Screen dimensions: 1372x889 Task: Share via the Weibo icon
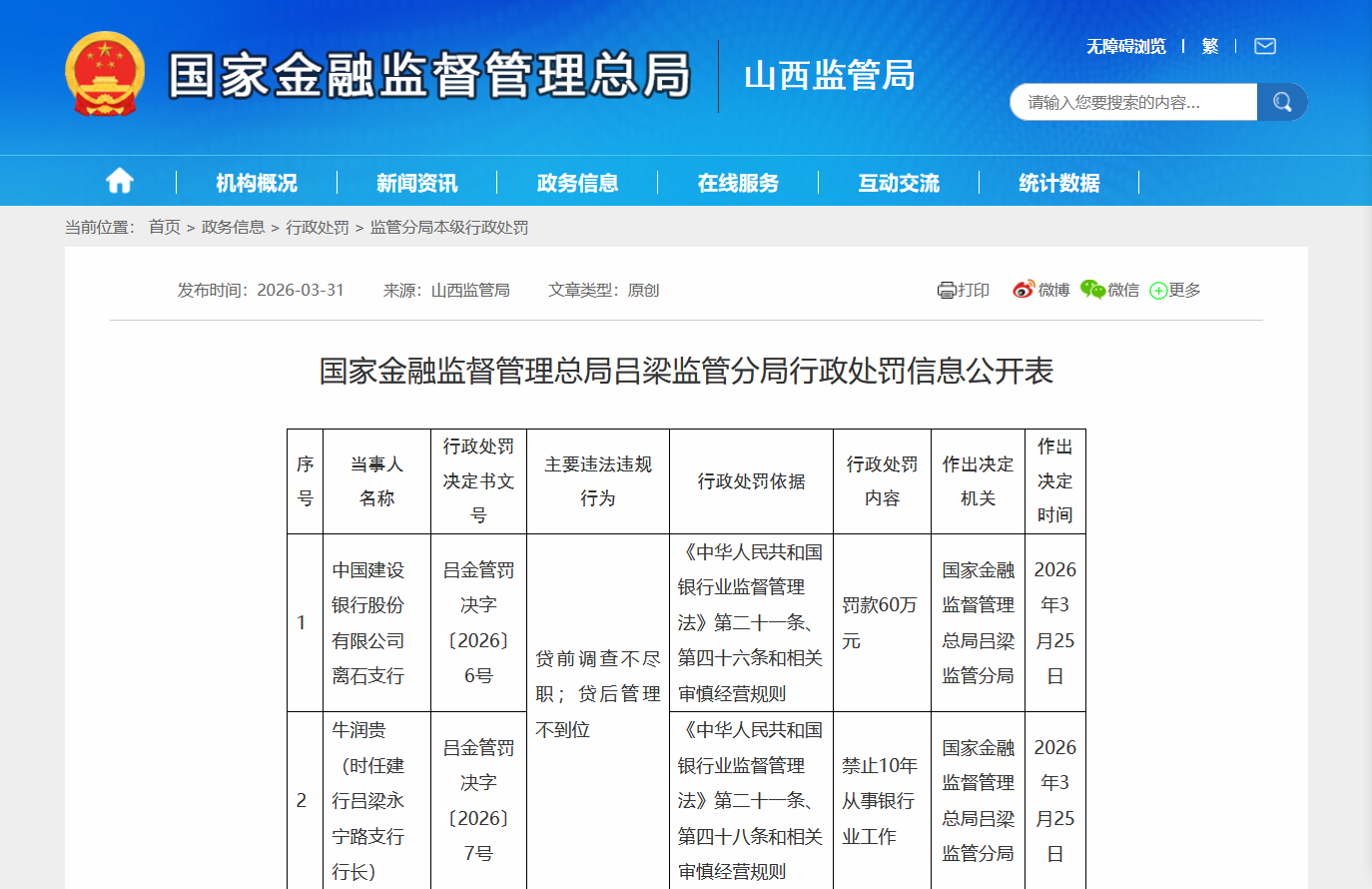click(x=1024, y=290)
